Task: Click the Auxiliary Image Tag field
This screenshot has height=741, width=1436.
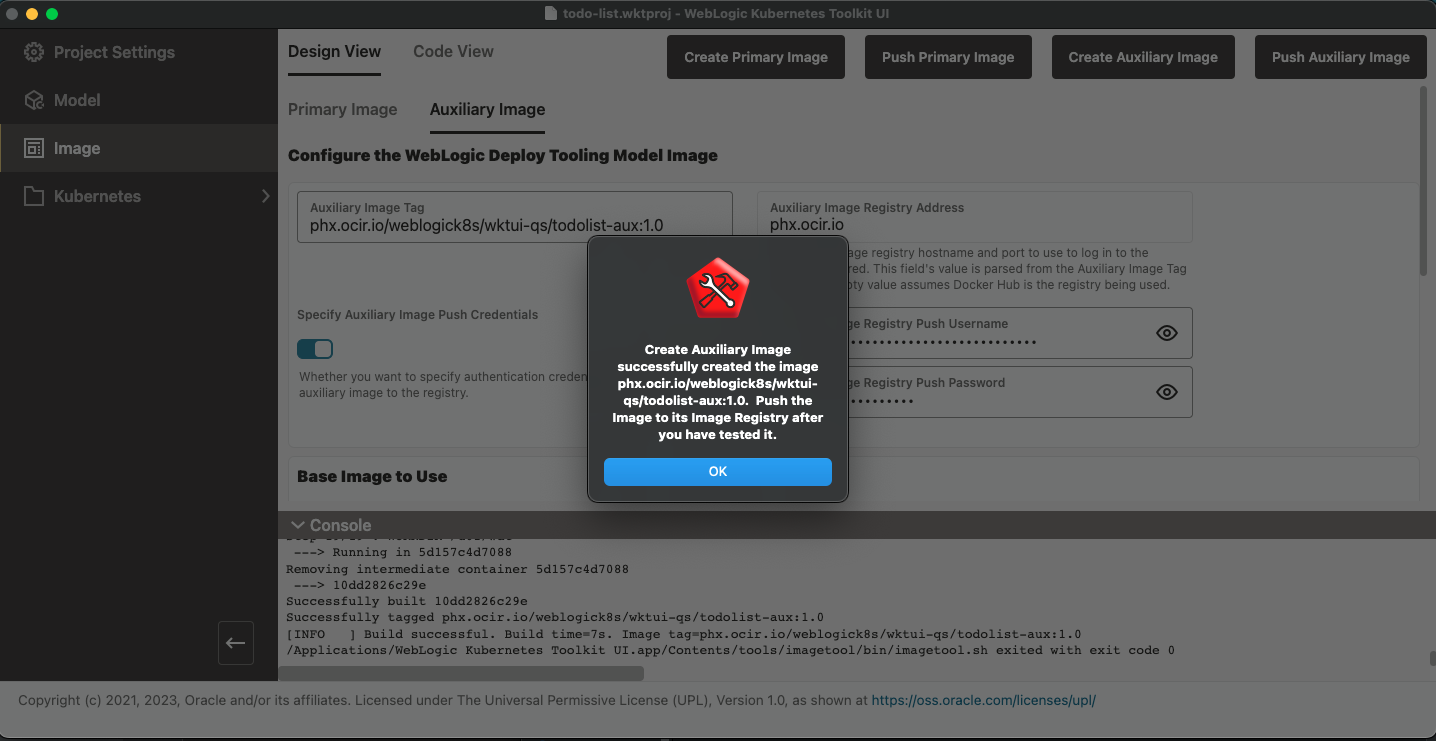Action: (x=515, y=217)
